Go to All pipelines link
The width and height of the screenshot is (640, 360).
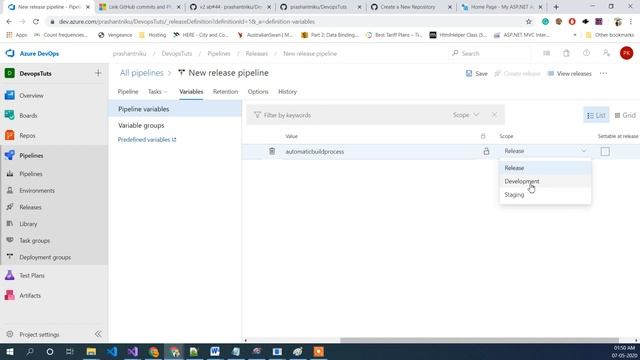141,73
